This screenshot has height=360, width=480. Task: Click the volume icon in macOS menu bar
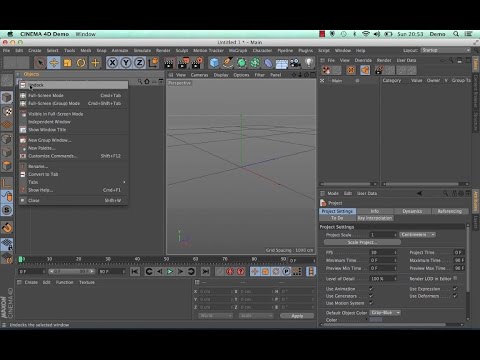[377, 34]
